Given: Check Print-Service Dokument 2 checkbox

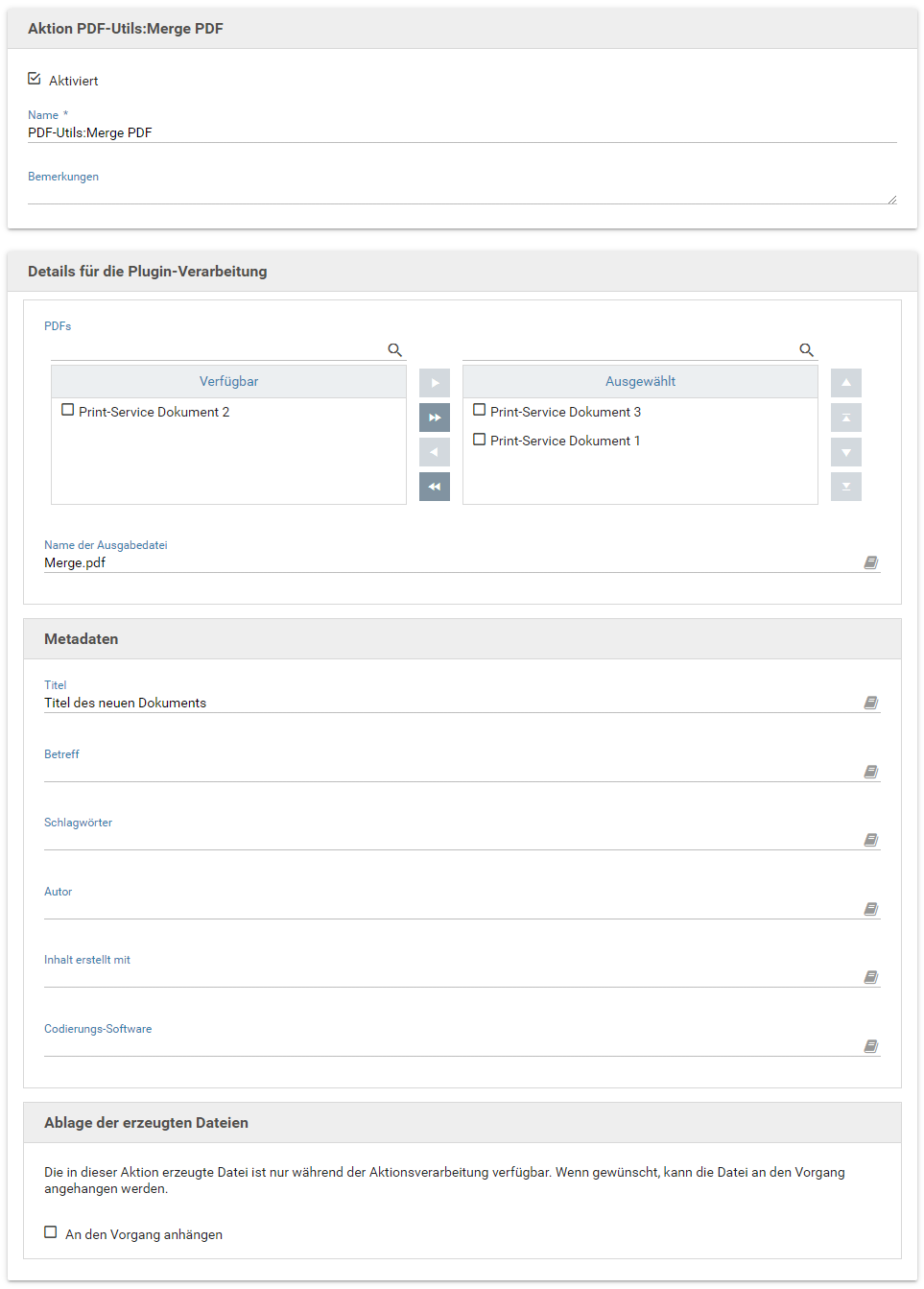Looking at the screenshot, I should 68,410.
